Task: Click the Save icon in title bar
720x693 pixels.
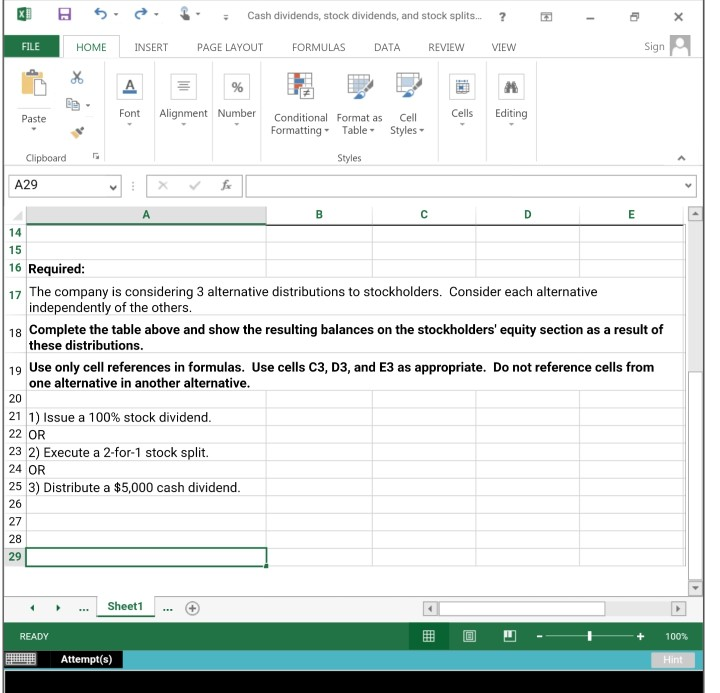Action: (65, 16)
